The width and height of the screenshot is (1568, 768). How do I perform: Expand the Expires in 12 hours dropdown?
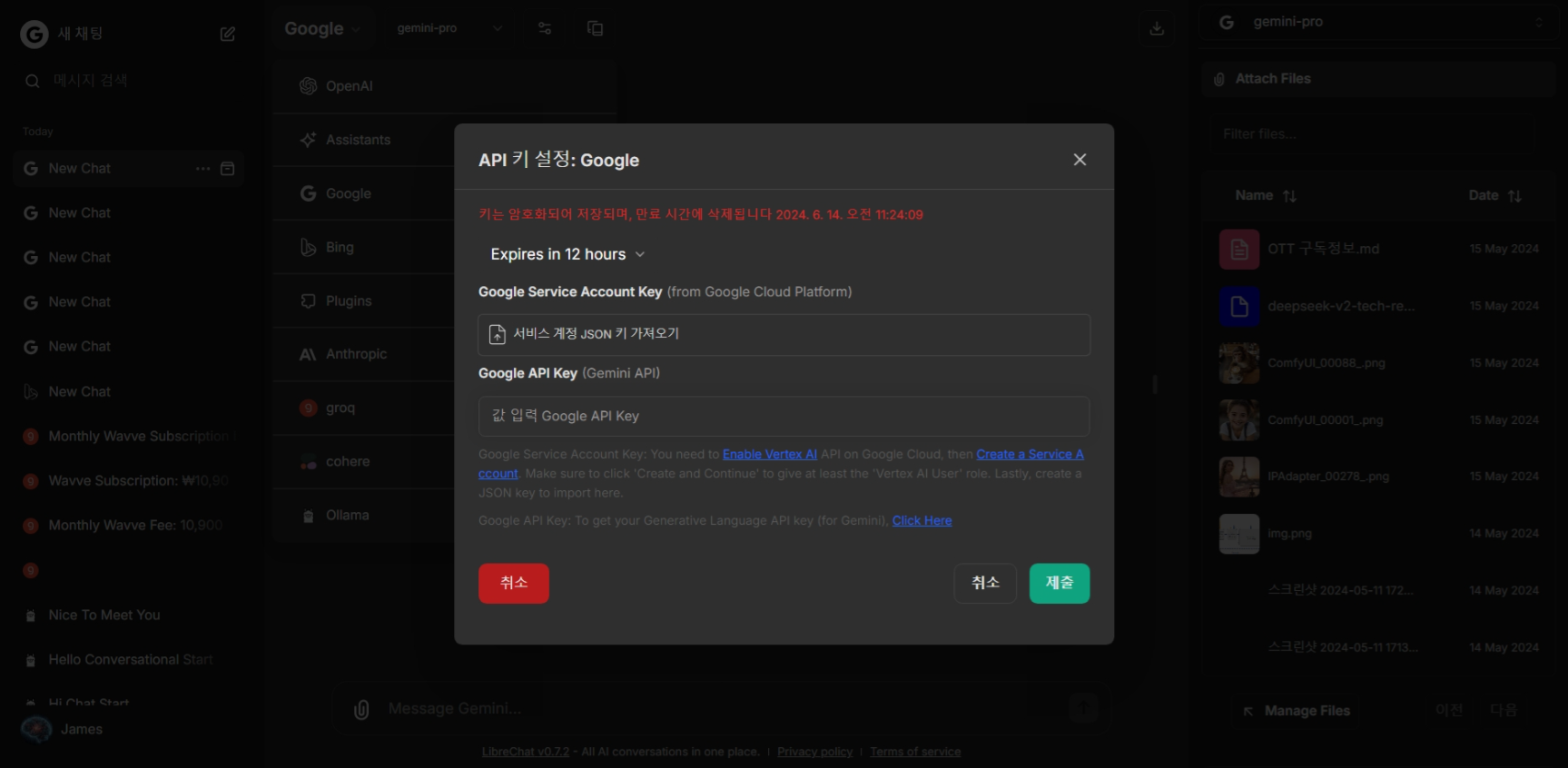(567, 254)
